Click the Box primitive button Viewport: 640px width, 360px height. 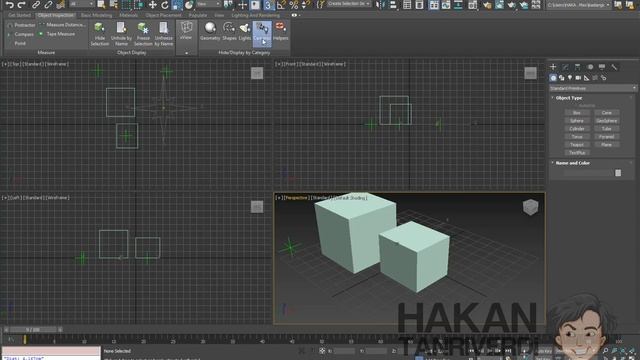[x=577, y=113]
